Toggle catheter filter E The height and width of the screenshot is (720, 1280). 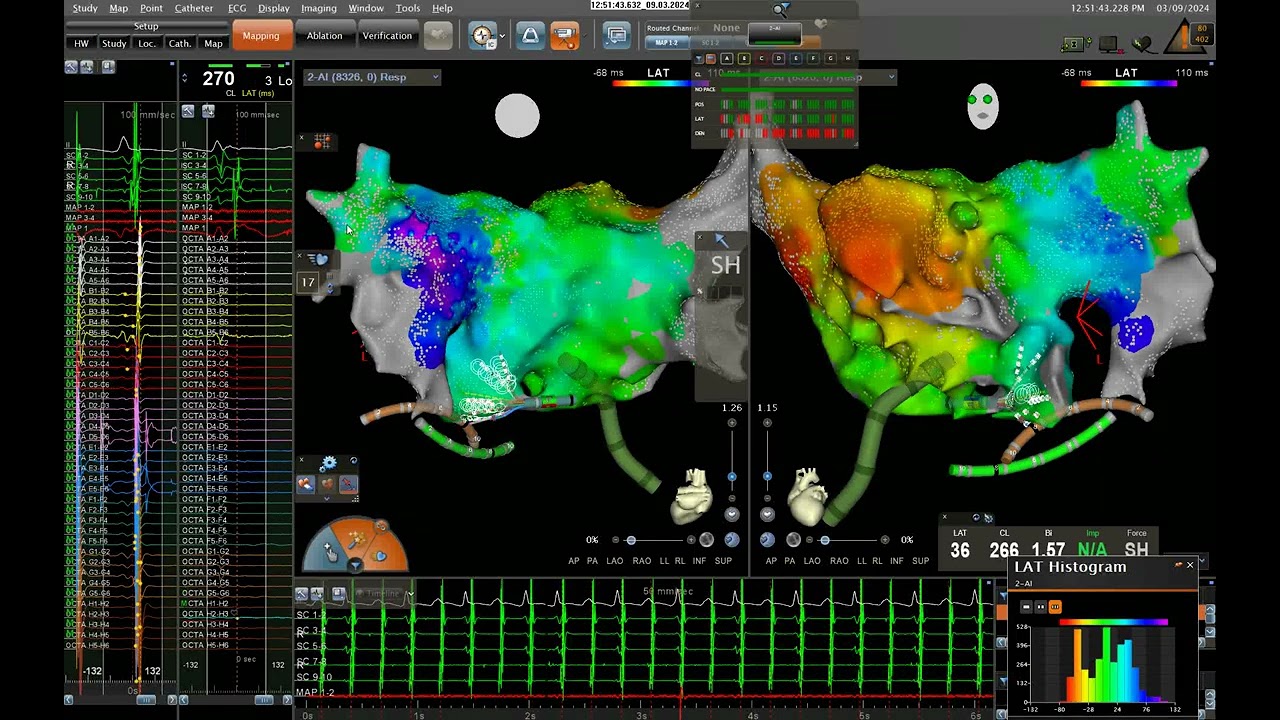[796, 59]
